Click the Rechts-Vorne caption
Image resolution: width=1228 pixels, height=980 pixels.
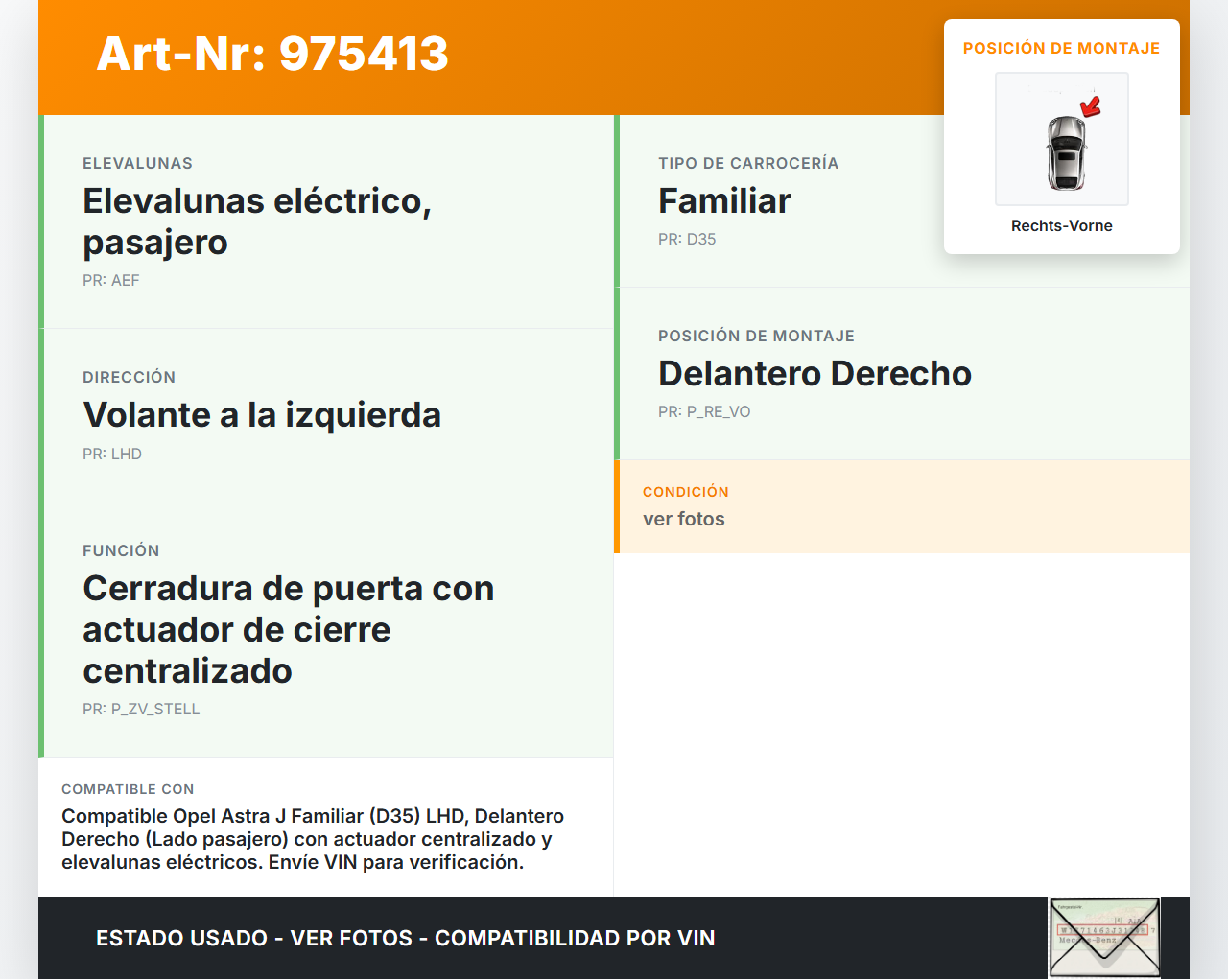pos(1061,226)
